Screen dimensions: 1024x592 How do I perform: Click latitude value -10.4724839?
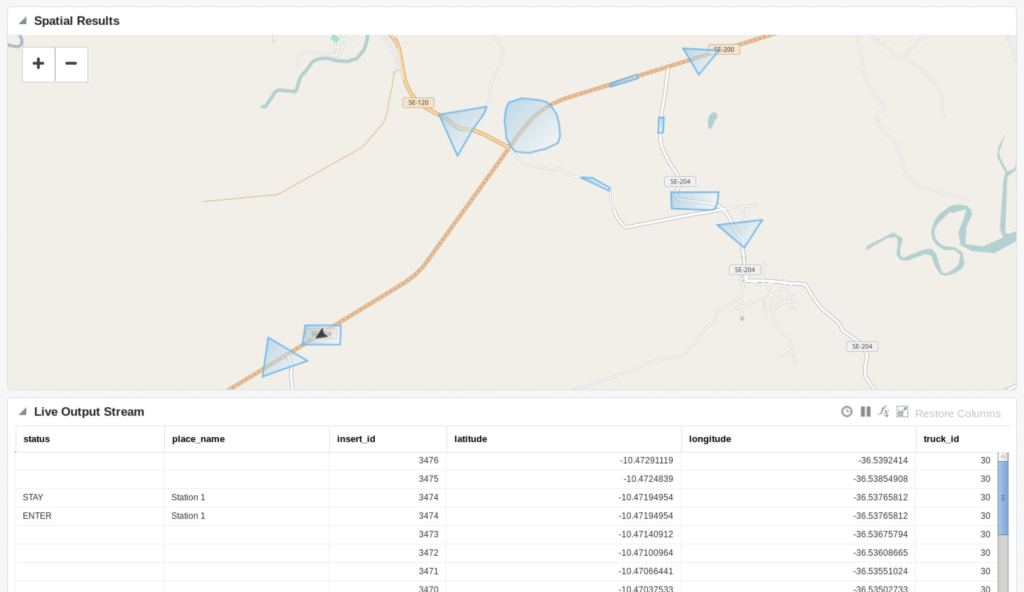(x=648, y=479)
